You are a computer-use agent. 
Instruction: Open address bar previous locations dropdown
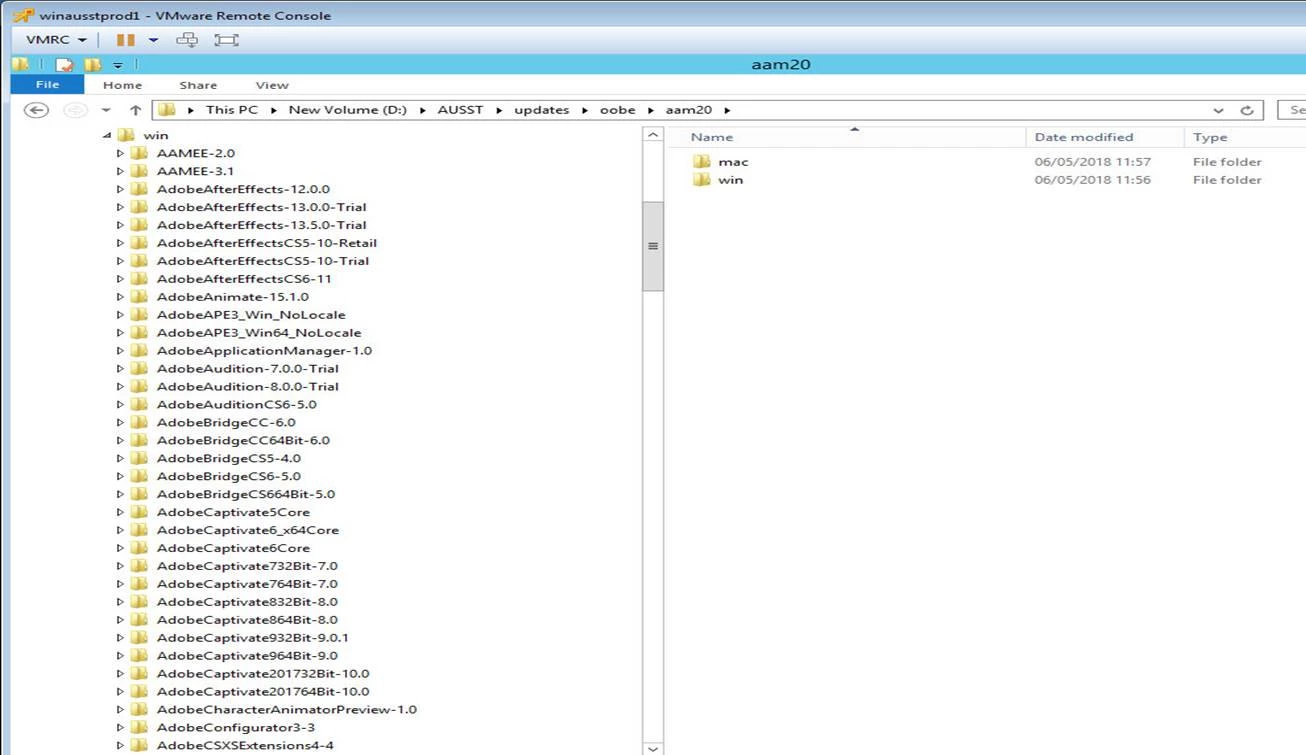pos(1218,110)
